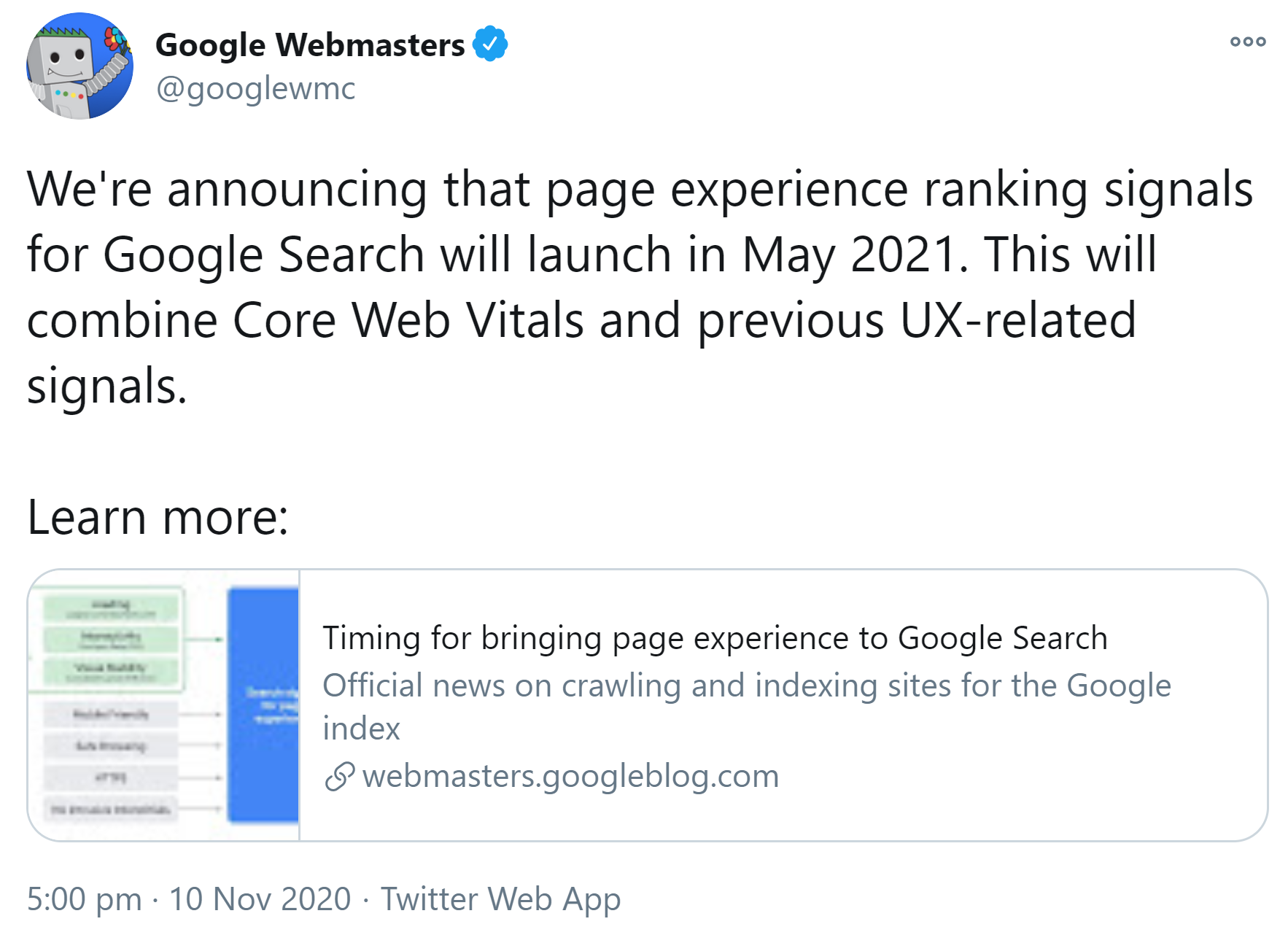The height and width of the screenshot is (943, 1288).
Task: Click the Google Webmasters display name
Action: click(x=311, y=44)
